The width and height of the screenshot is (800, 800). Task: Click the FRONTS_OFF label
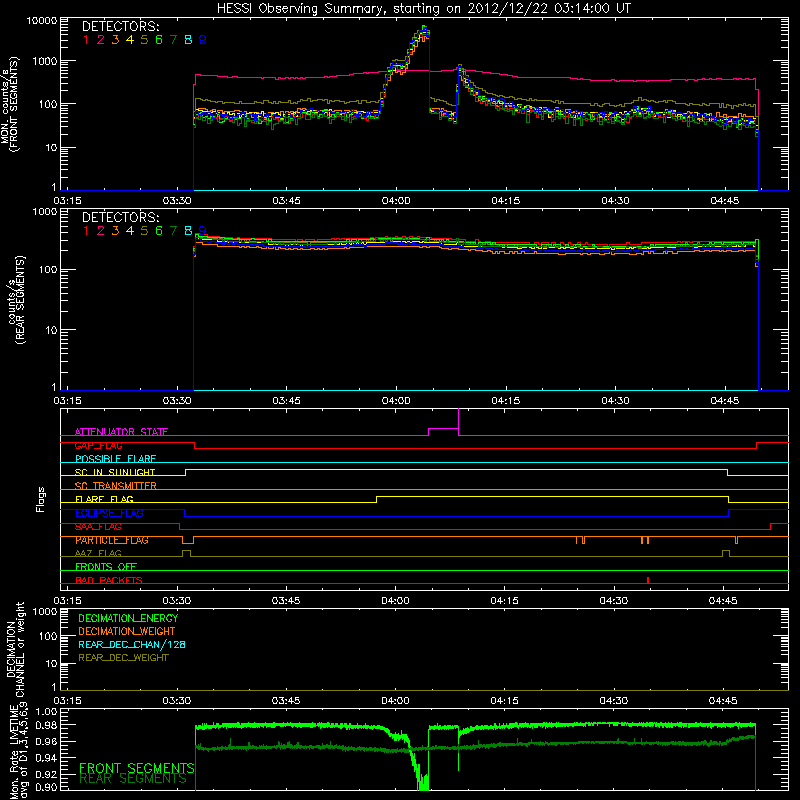tap(106, 566)
